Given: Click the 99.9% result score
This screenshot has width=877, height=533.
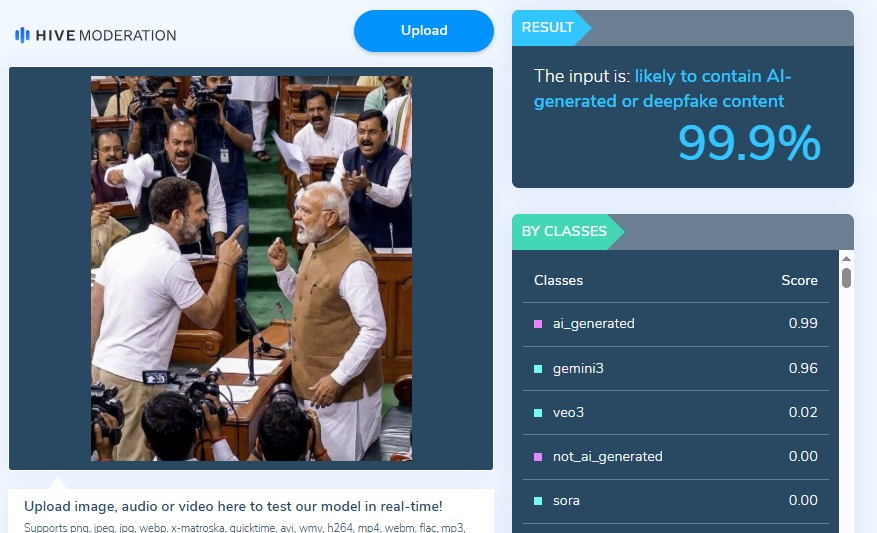Looking at the screenshot, I should (749, 143).
